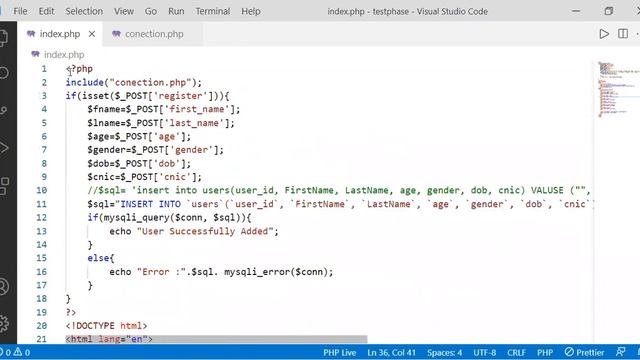The height and width of the screenshot is (360, 640).
Task: Click UTF-8 encoding in status bar
Action: [484, 352]
